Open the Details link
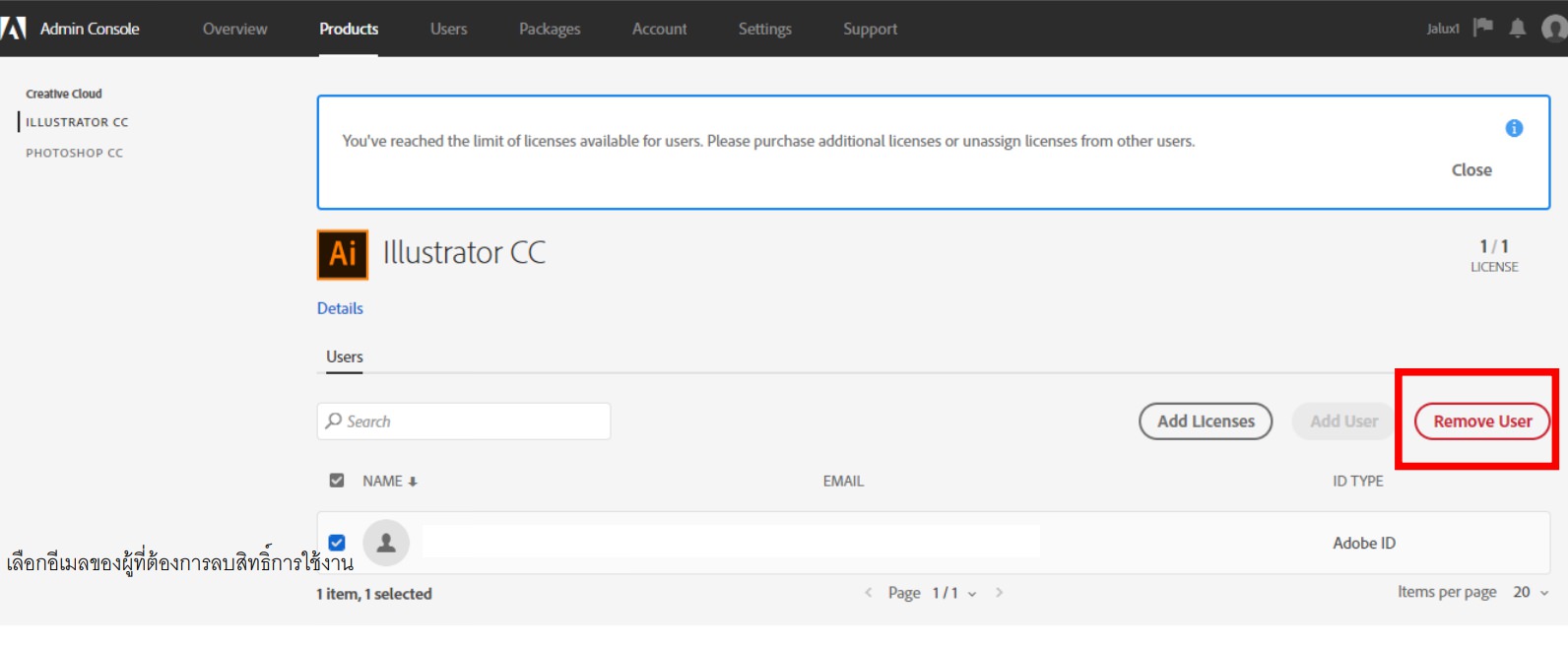 click(x=340, y=308)
